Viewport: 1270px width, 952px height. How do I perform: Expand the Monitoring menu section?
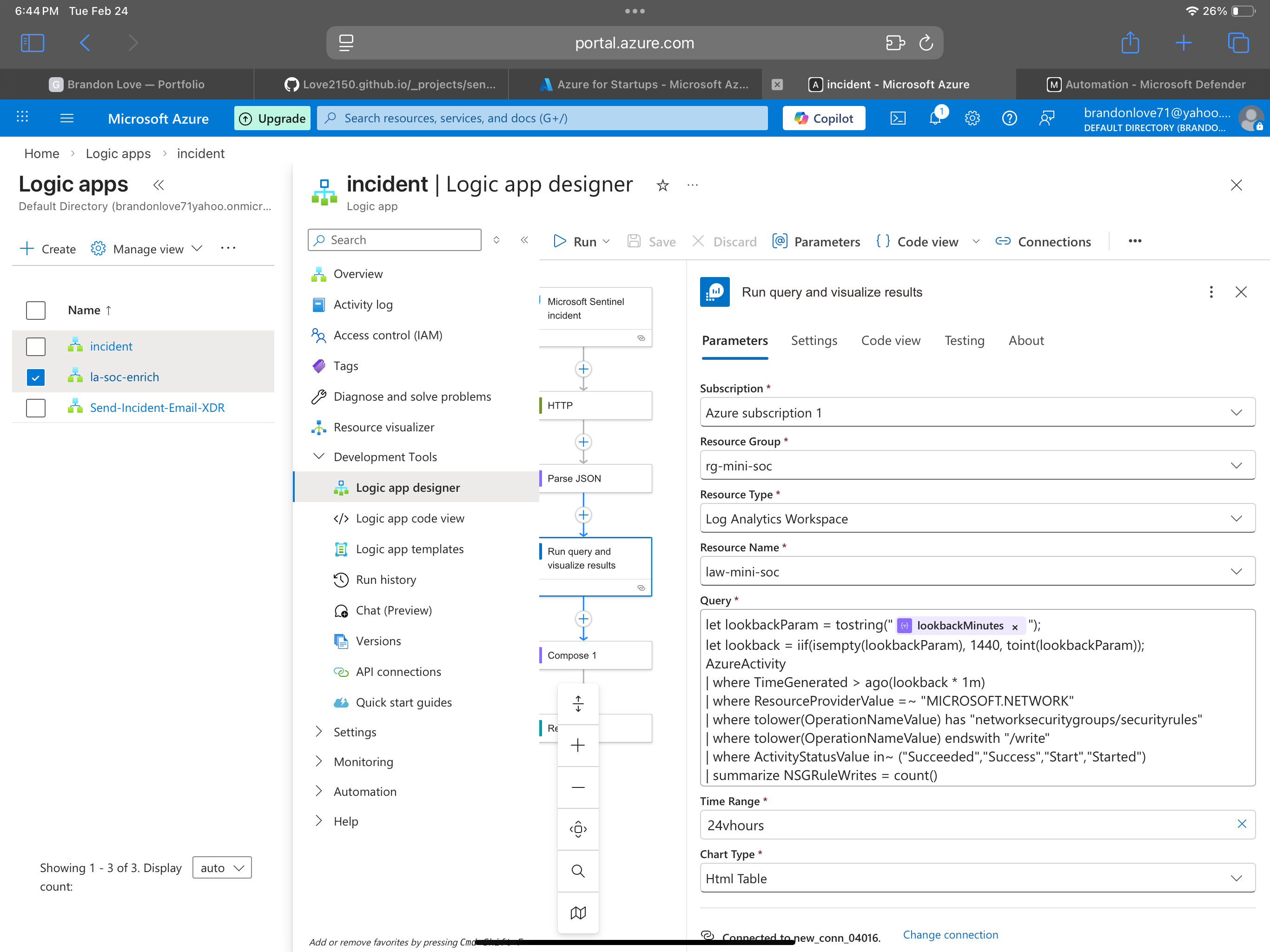tap(363, 761)
